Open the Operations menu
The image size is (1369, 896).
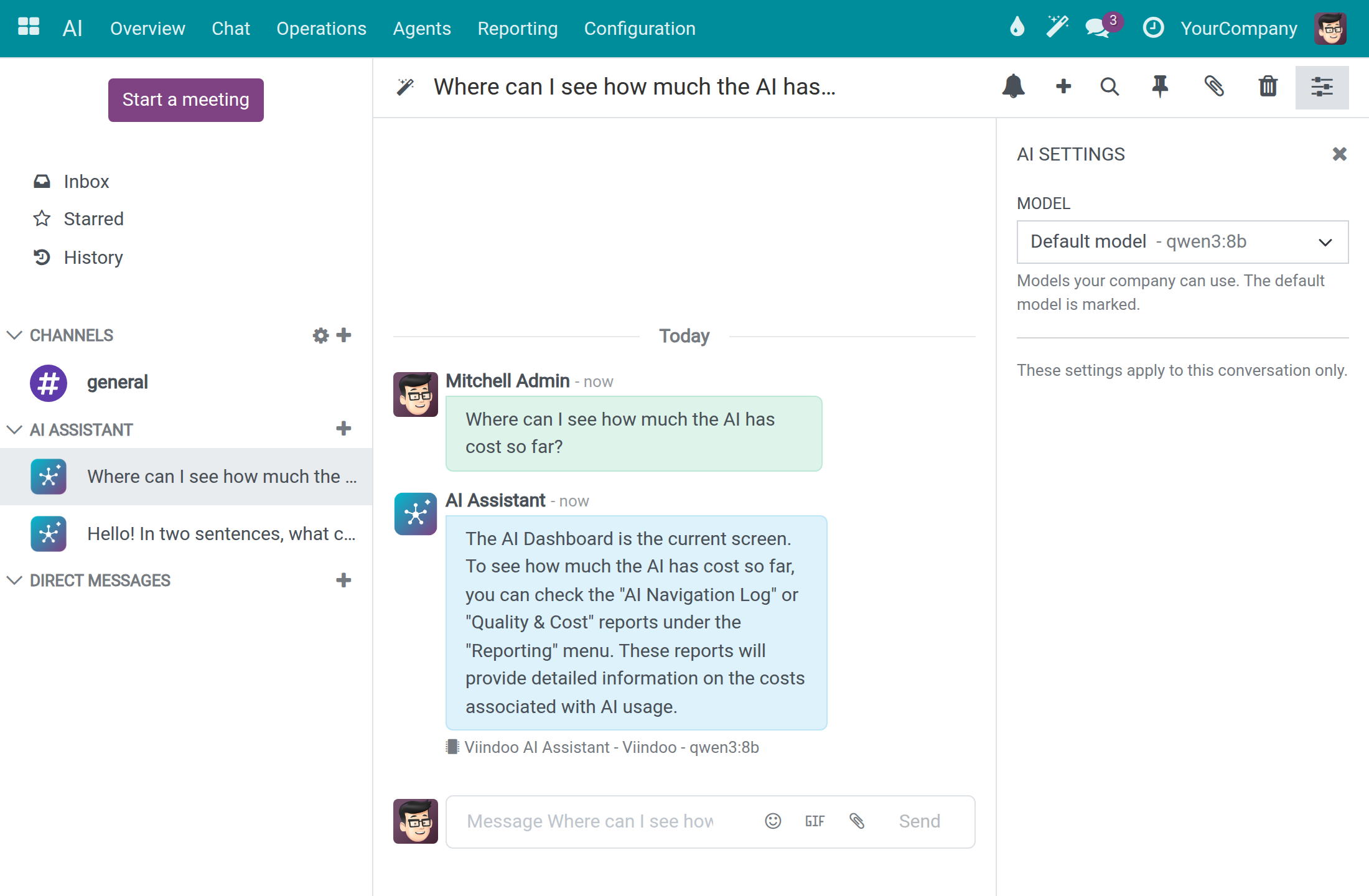tap(321, 29)
